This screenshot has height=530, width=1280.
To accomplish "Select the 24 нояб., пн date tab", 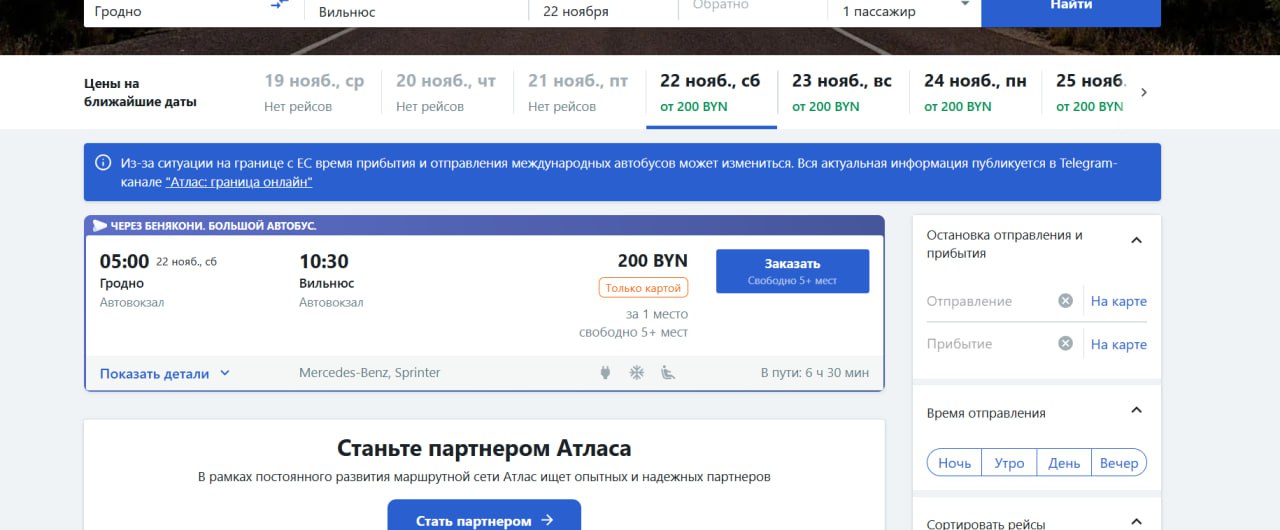I will click(x=974, y=92).
